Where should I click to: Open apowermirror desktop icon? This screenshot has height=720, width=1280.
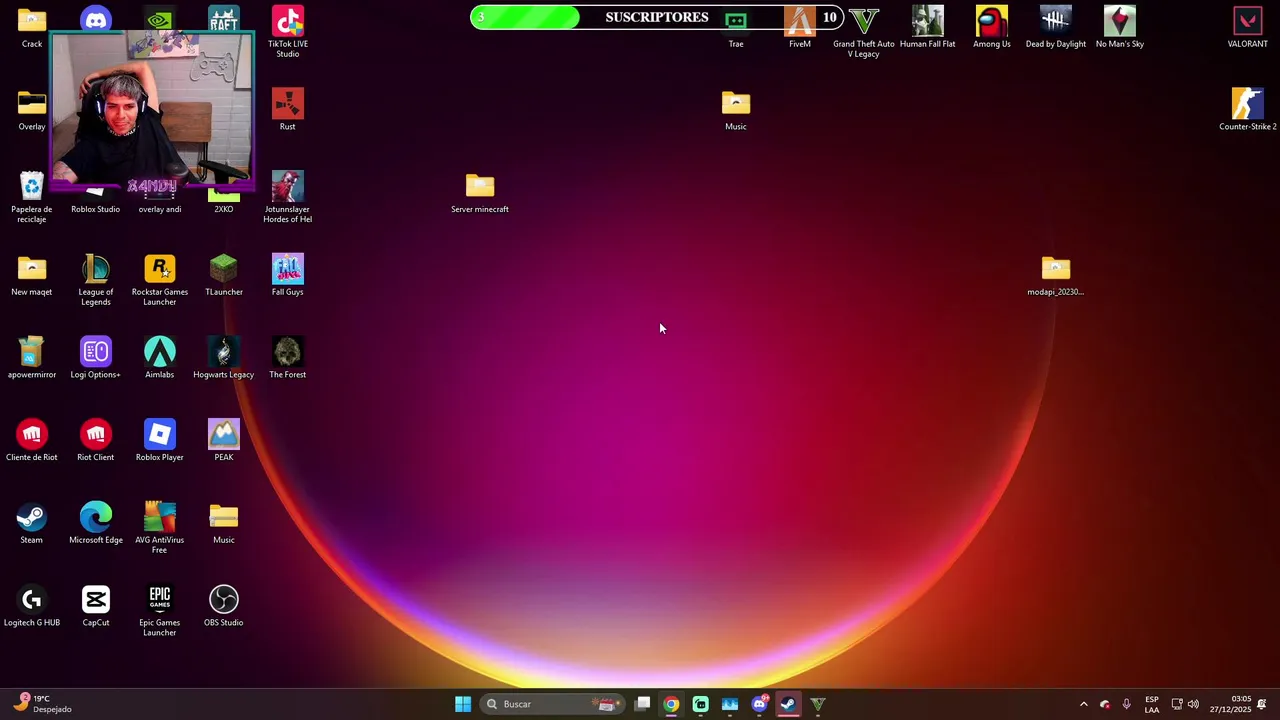[x=32, y=358]
